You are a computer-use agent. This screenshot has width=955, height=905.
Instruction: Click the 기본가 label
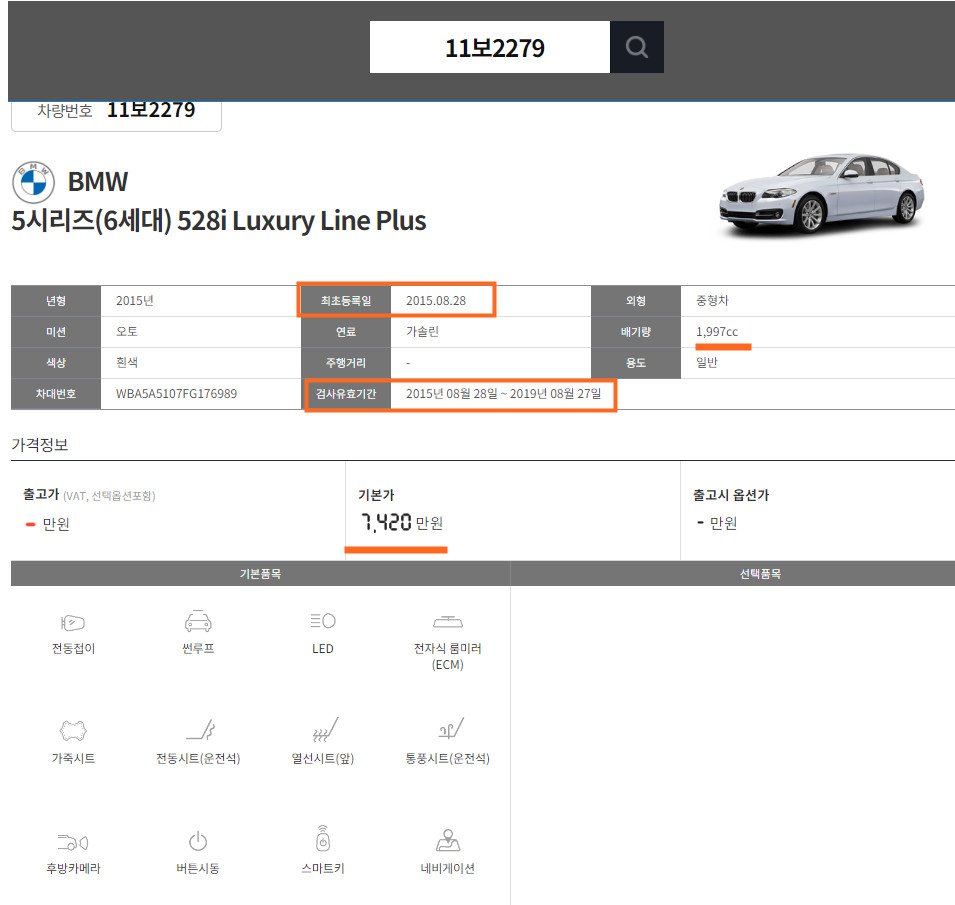[376, 495]
